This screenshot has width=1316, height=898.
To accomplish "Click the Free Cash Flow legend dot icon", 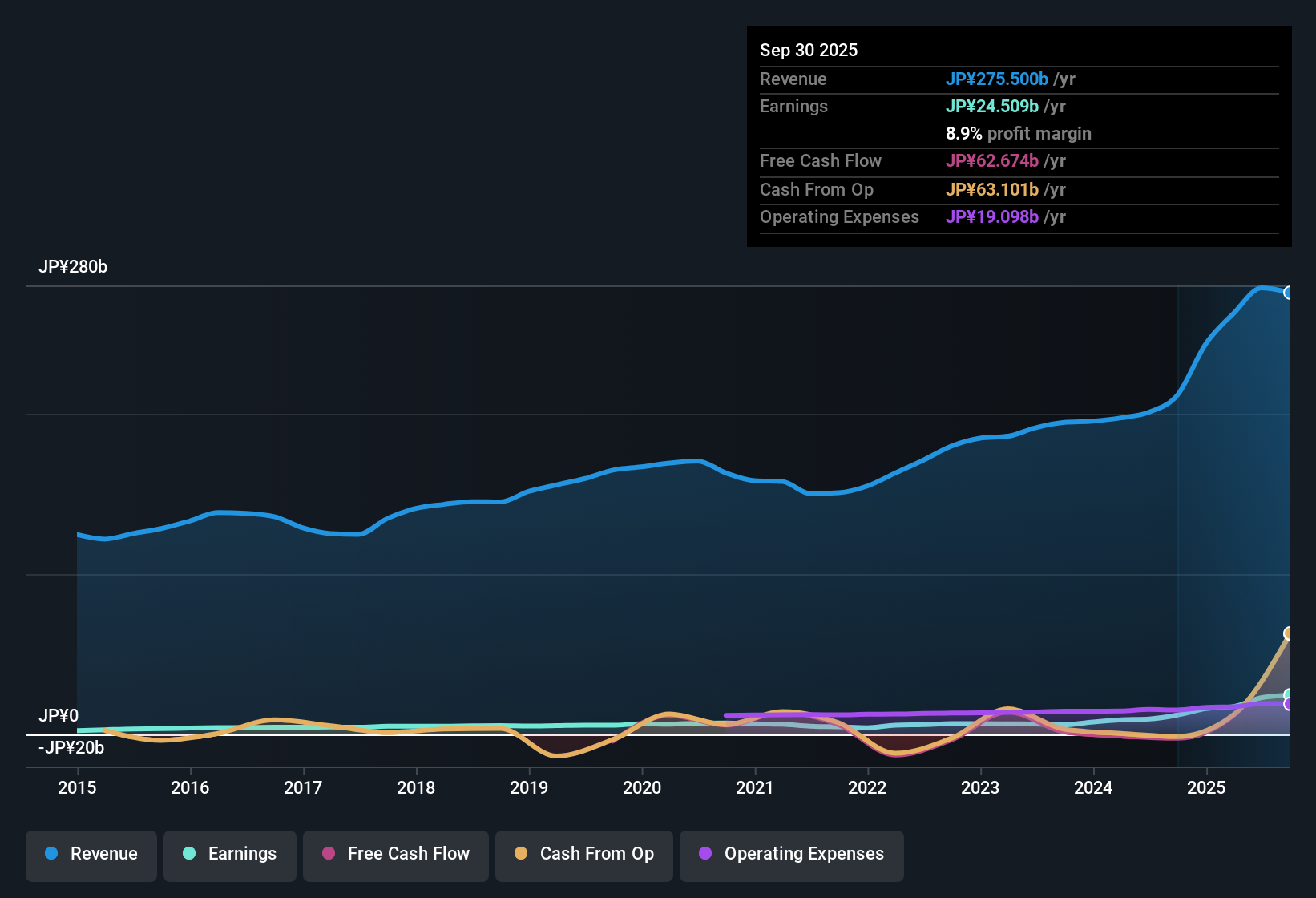I will (328, 854).
